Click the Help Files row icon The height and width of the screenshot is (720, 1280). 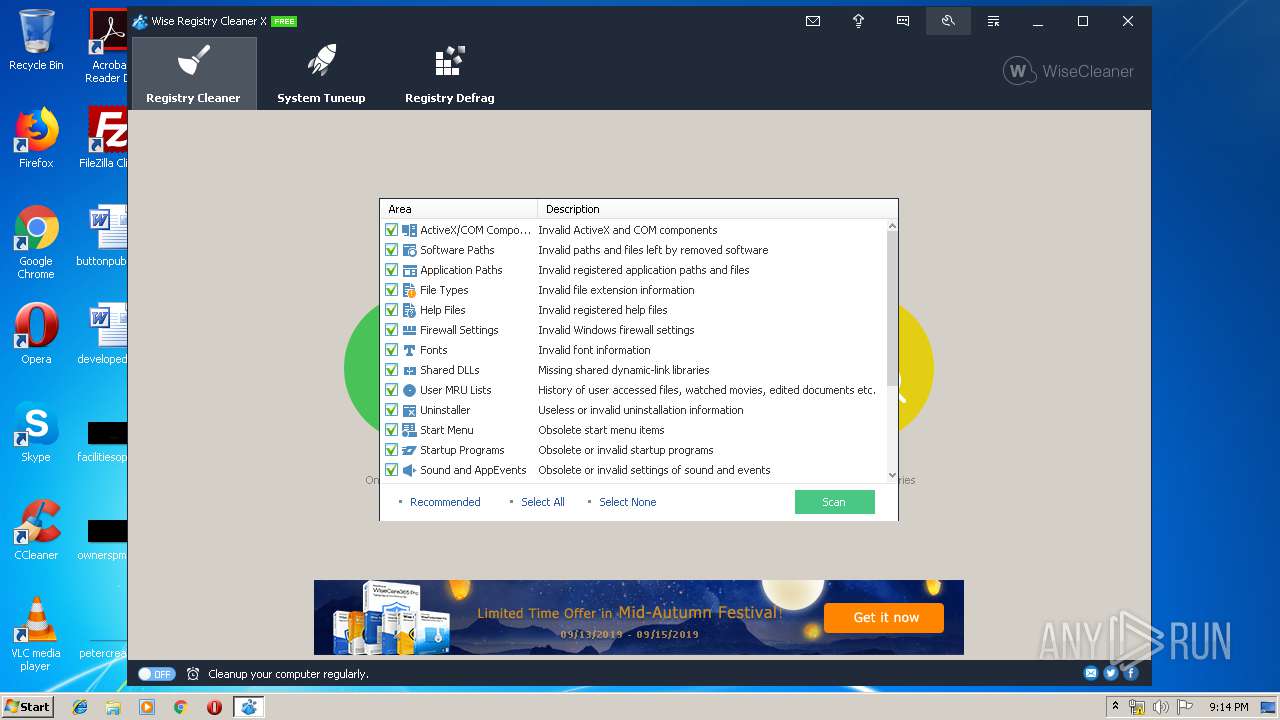click(409, 310)
